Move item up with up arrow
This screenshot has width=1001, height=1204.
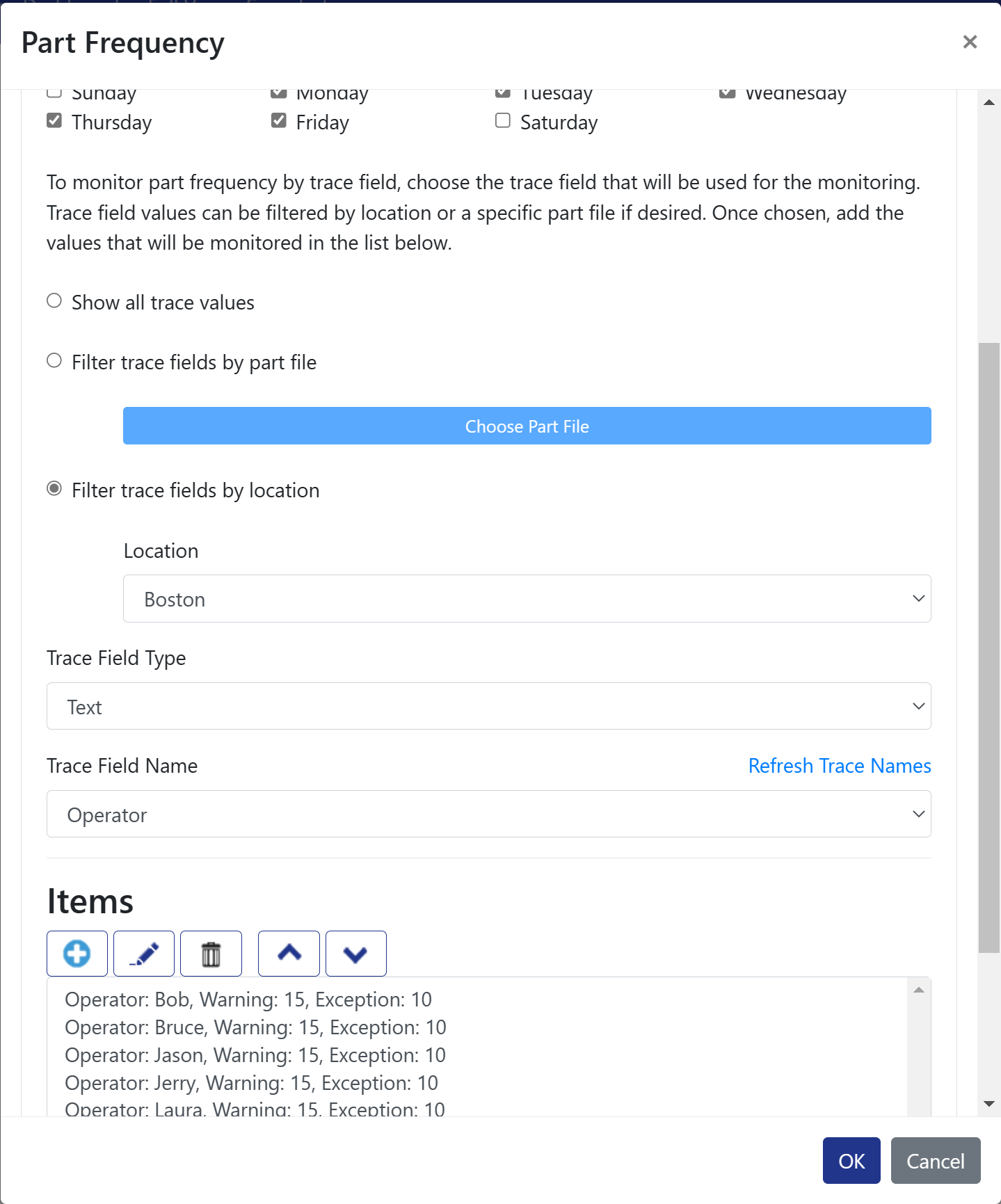(289, 954)
